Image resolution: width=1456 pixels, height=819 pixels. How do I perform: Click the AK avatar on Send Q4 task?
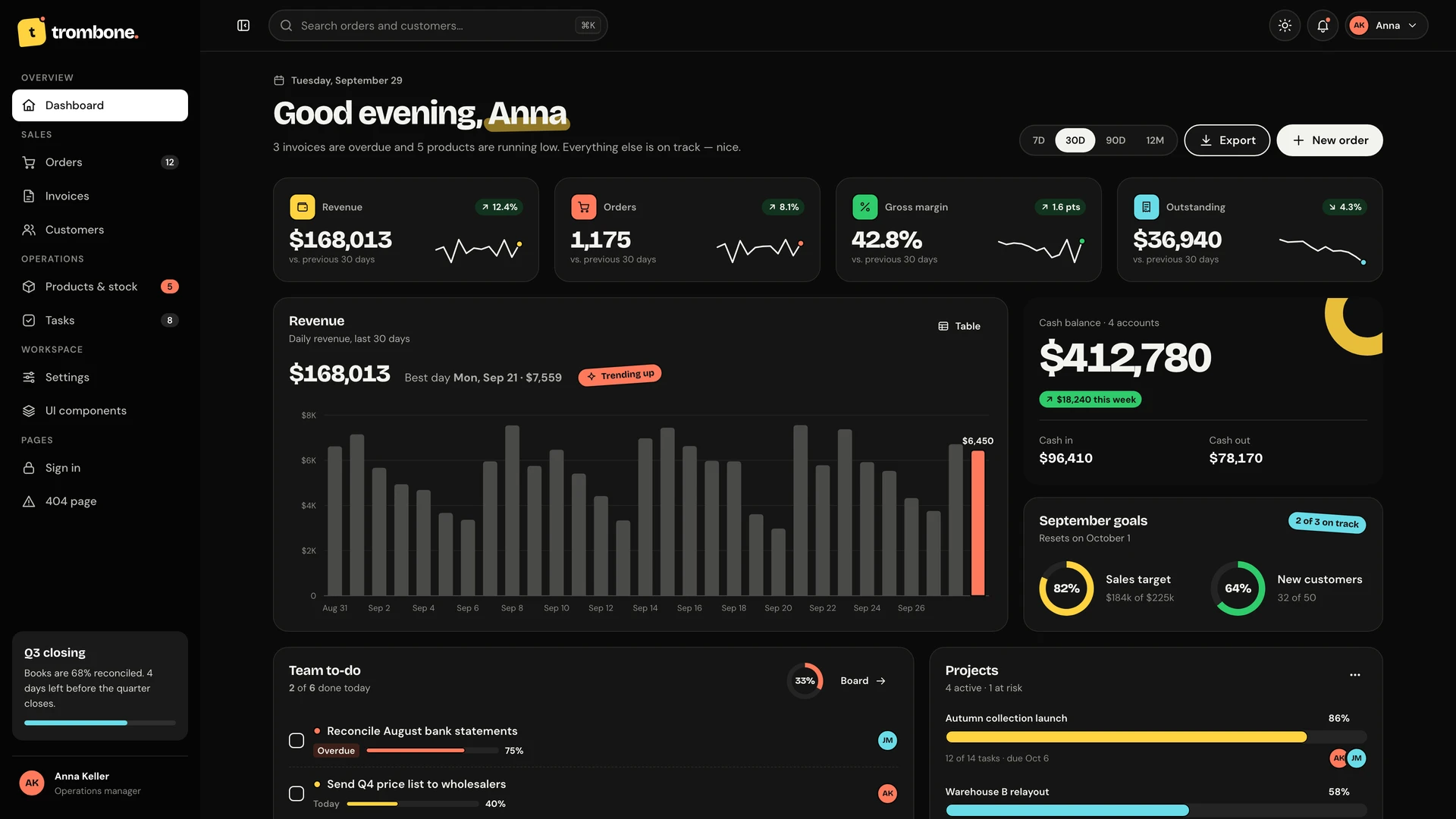(887, 793)
